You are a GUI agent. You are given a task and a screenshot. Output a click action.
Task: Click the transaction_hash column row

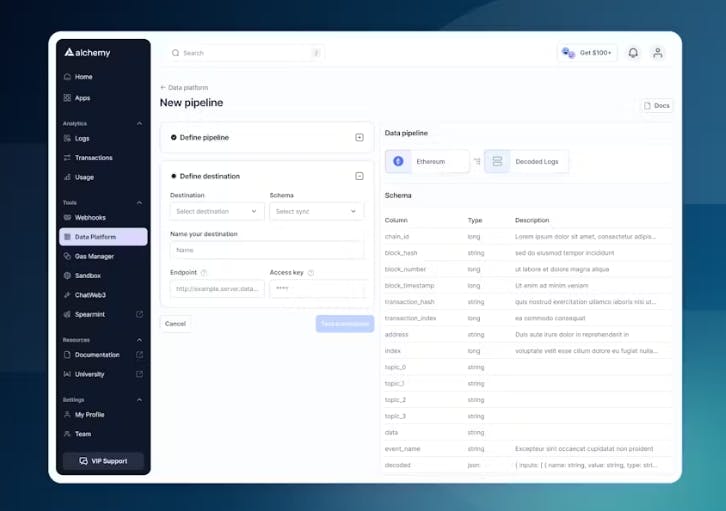point(528,302)
